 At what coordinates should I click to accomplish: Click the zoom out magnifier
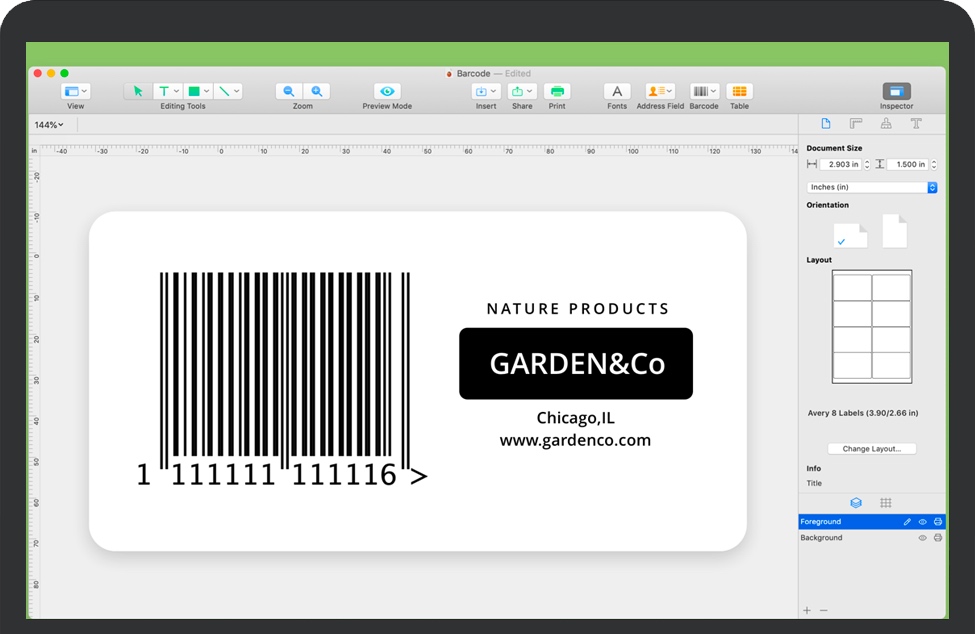click(x=289, y=91)
